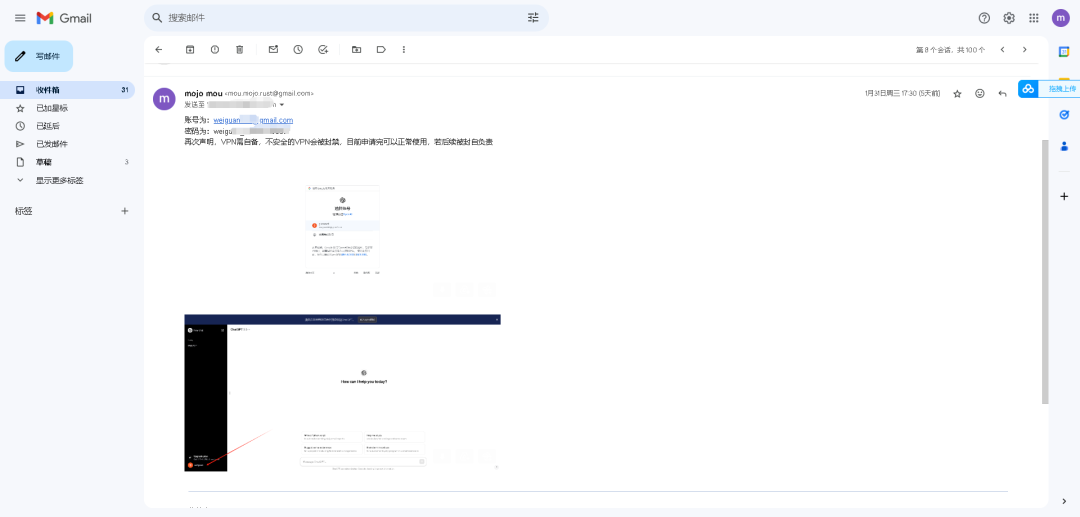The width and height of the screenshot is (1080, 517).
Task: Add an emoji reaction to message
Action: point(979,94)
